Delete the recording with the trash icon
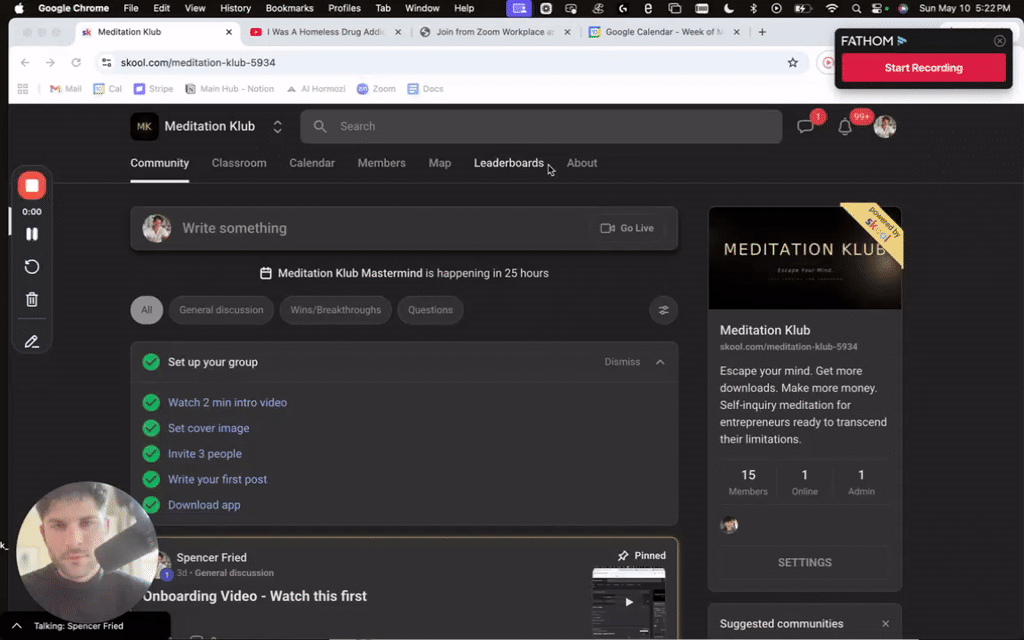 point(31,299)
